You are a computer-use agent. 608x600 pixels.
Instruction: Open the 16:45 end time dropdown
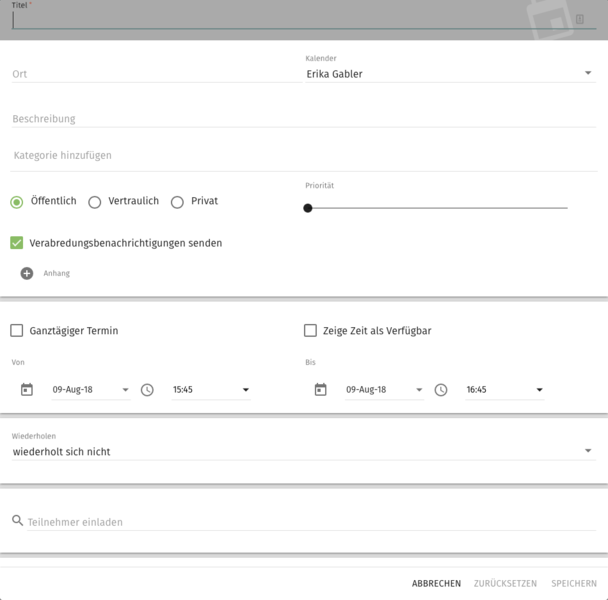(504, 390)
